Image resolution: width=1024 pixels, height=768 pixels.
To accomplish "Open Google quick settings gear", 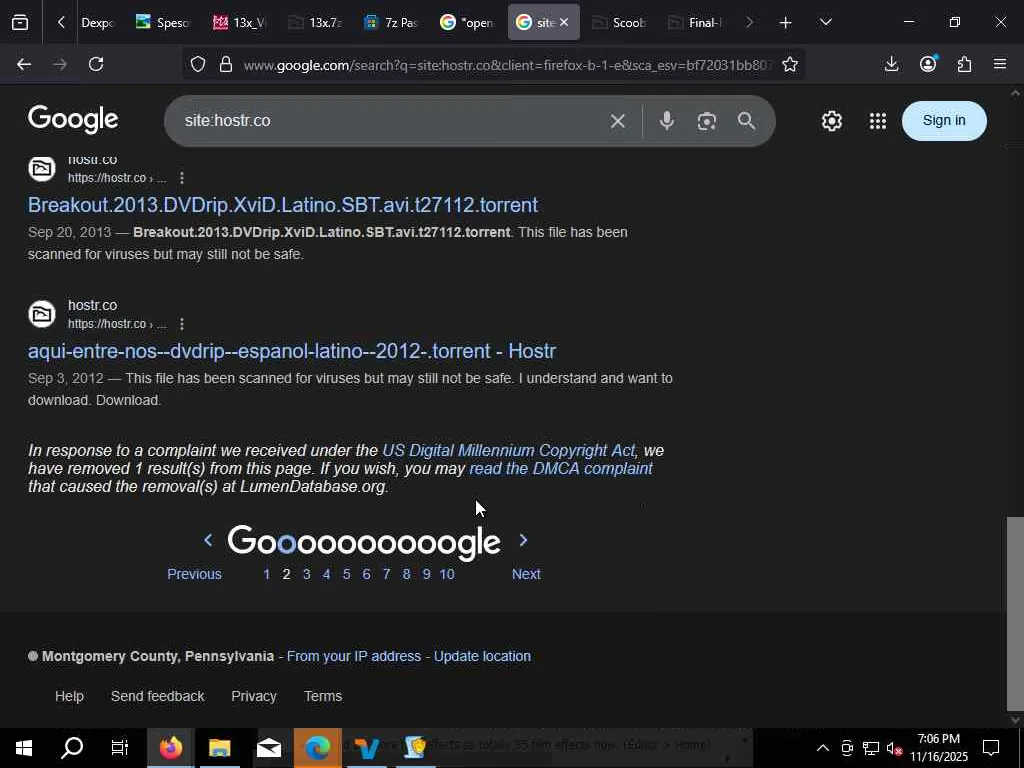I will [831, 121].
